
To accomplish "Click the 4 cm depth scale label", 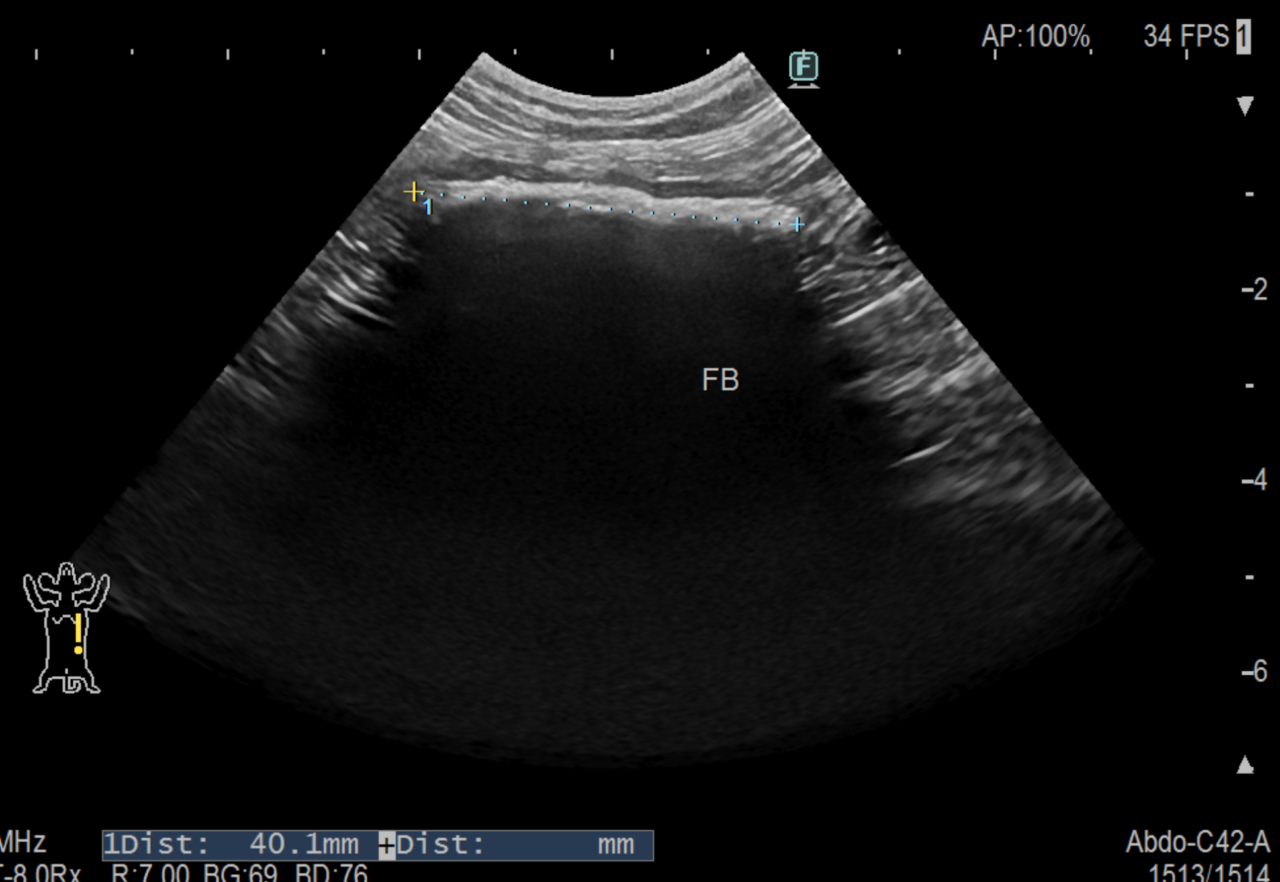I will pyautogui.click(x=1252, y=481).
